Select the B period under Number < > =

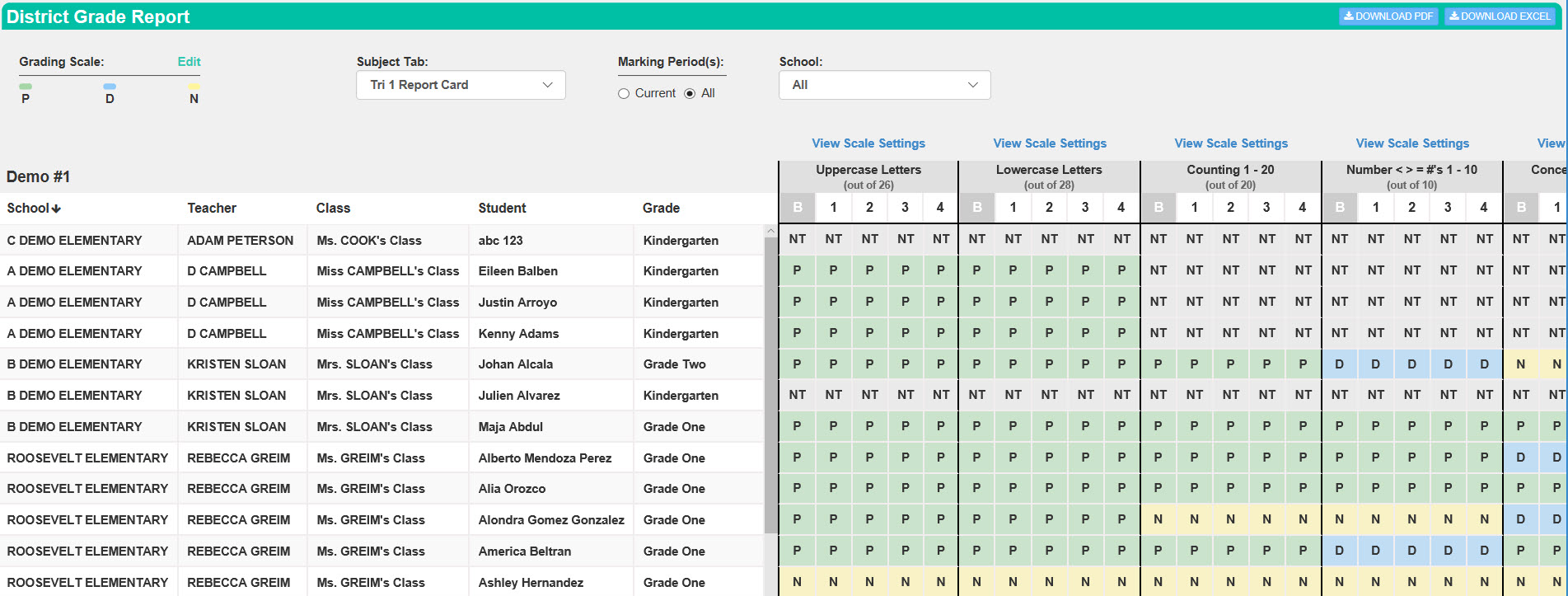click(x=1340, y=208)
